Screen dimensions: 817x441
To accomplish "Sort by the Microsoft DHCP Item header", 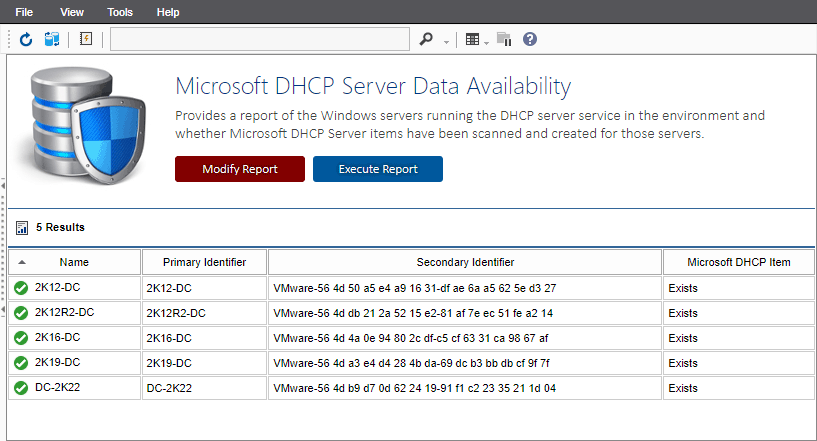I will pos(739,262).
